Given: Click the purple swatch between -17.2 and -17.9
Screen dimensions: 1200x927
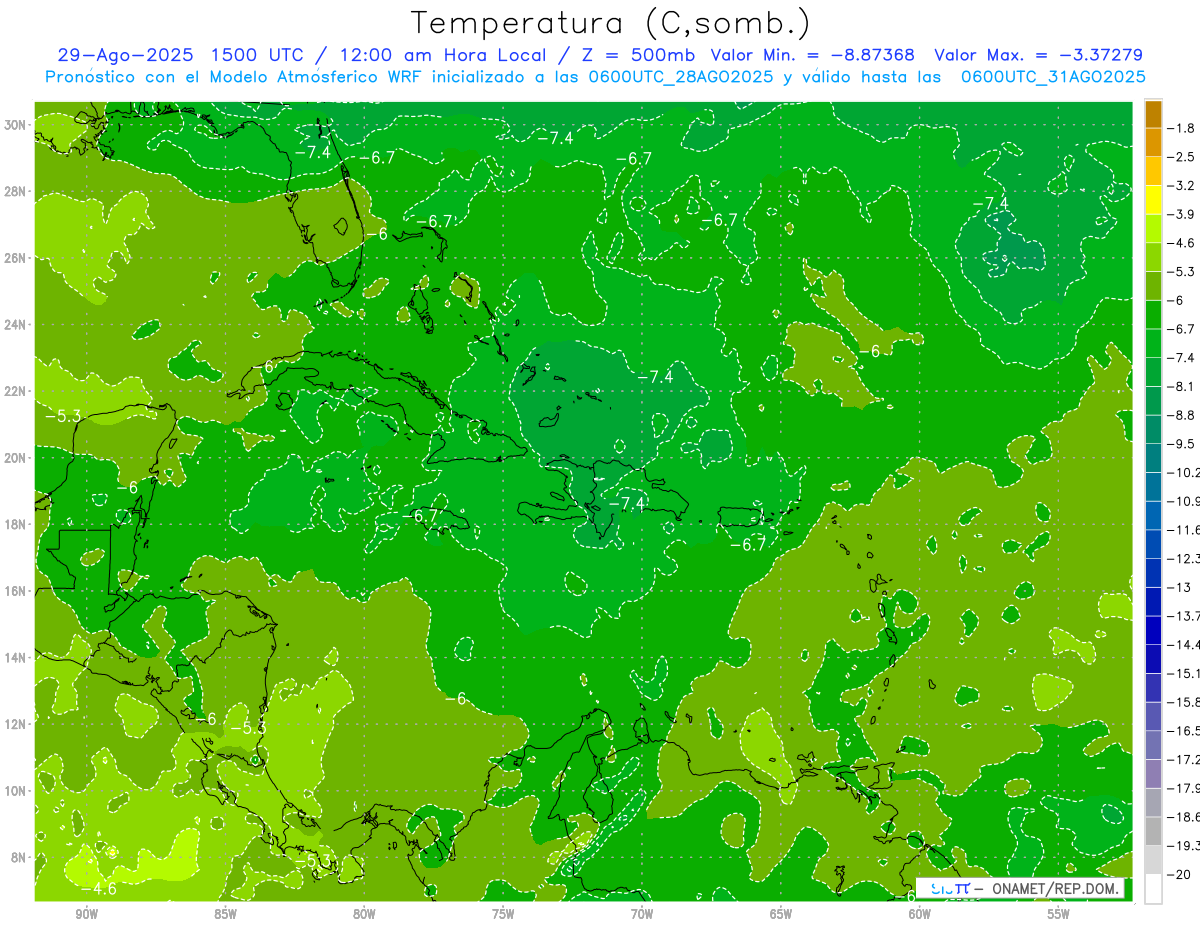Looking at the screenshot, I should [1153, 774].
